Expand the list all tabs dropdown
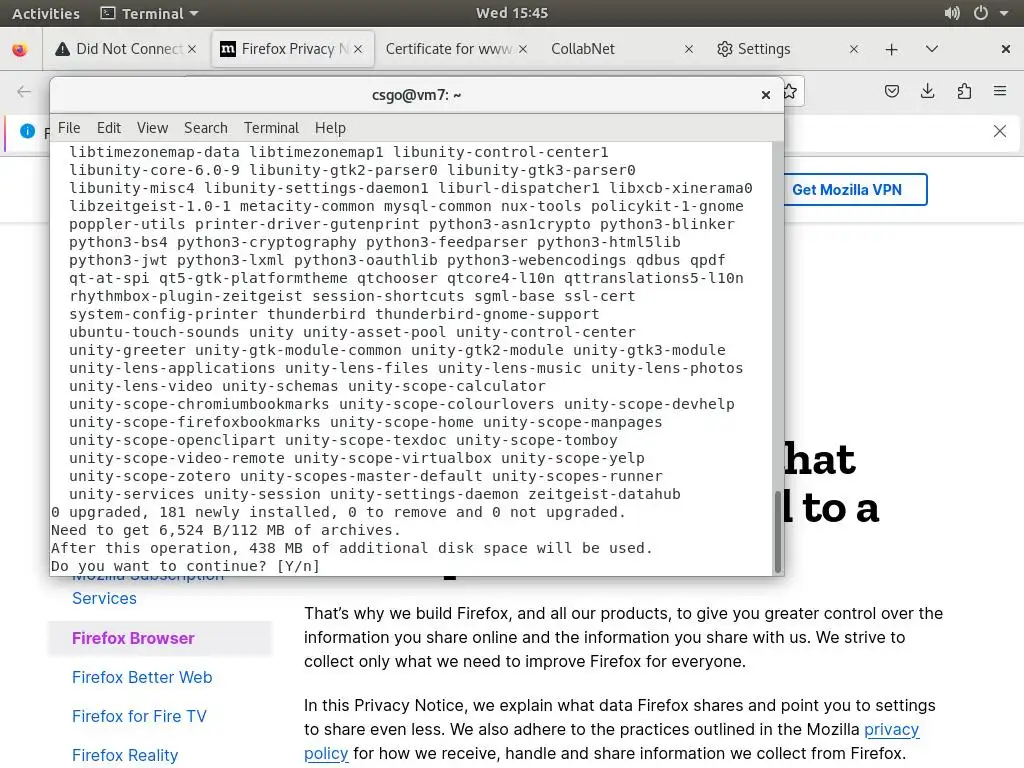This screenshot has height=768, width=1024. pos(932,49)
